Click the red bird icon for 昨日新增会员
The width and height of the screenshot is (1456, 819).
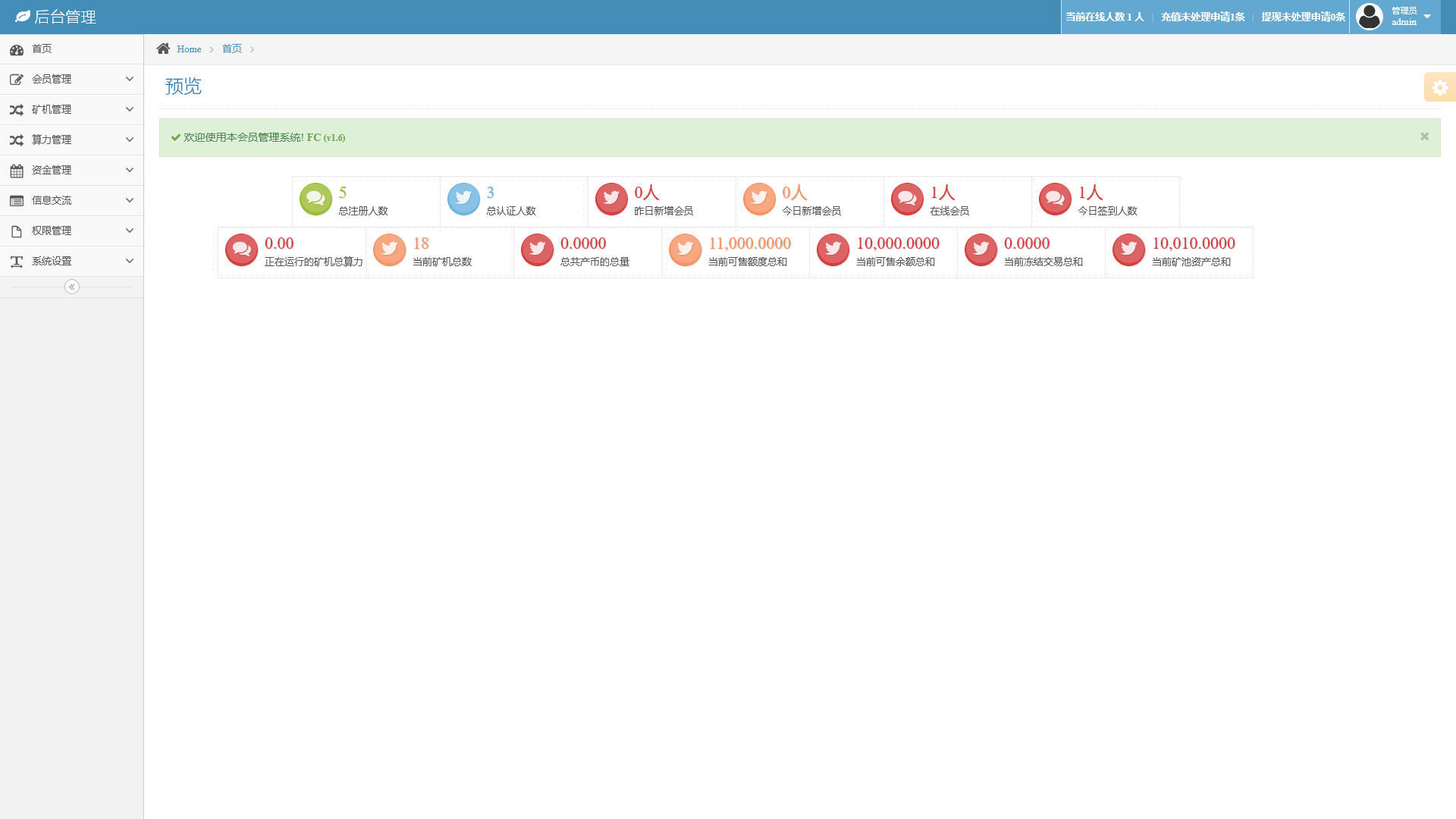tap(611, 199)
